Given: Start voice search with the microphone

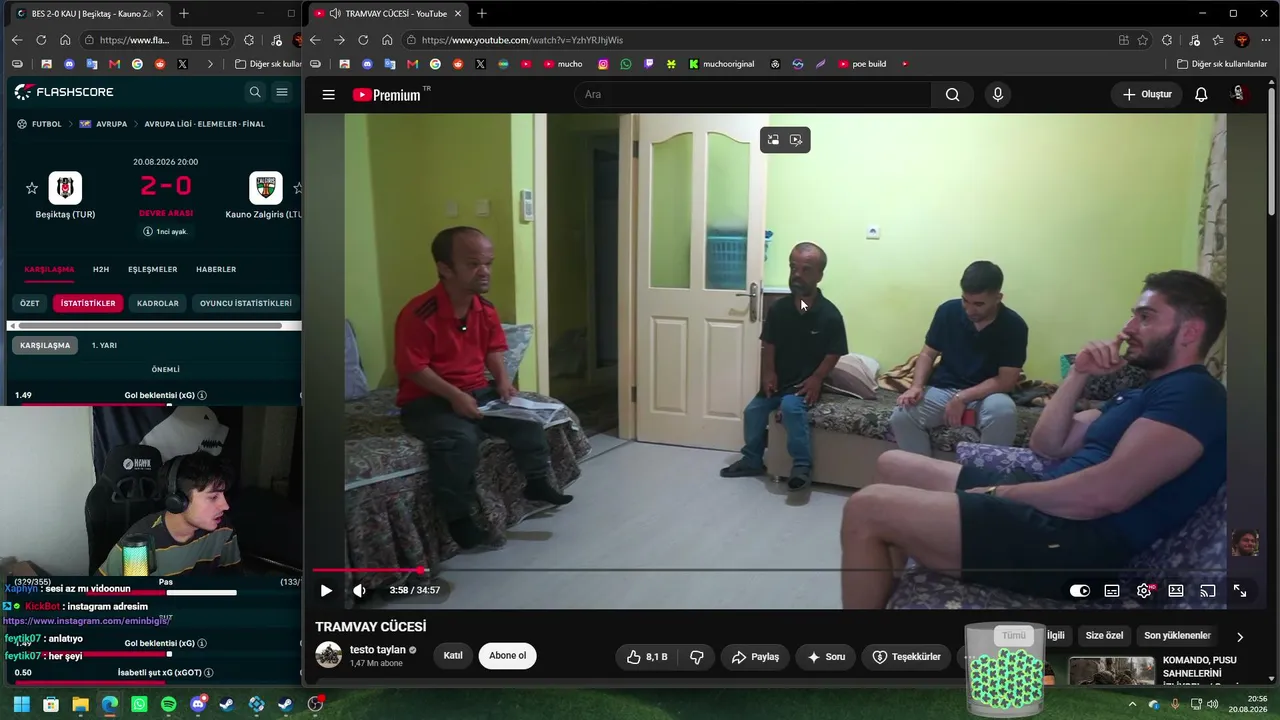Looking at the screenshot, I should tap(997, 95).
